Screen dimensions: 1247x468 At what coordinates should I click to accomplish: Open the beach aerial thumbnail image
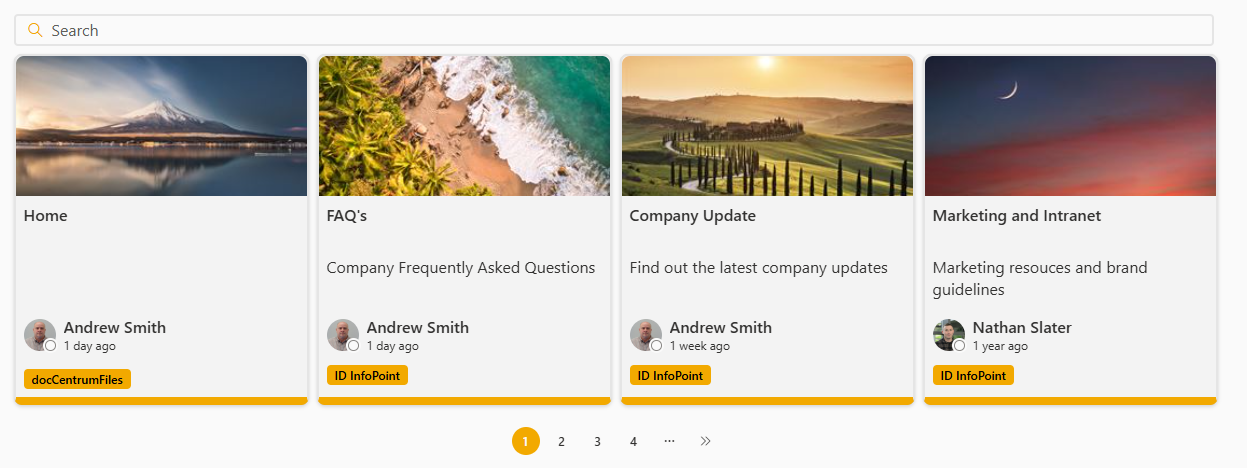[464, 126]
